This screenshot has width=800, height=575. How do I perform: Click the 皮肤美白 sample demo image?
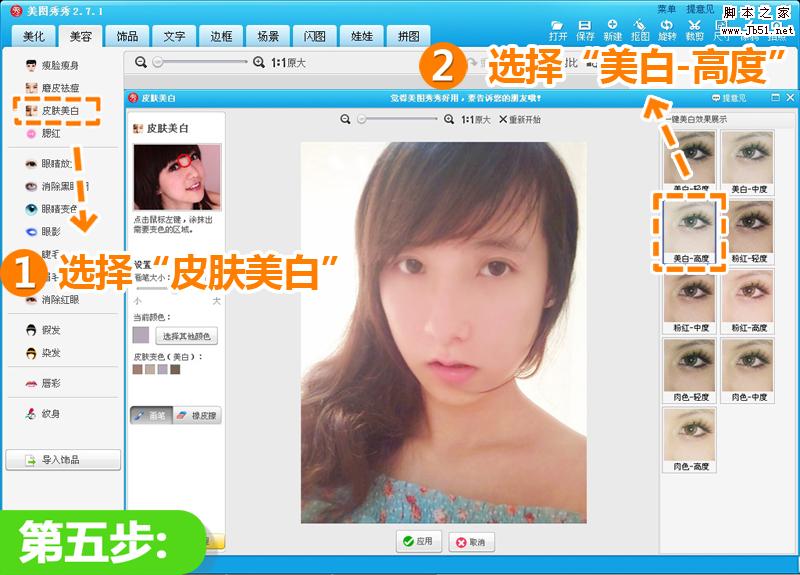click(x=177, y=177)
